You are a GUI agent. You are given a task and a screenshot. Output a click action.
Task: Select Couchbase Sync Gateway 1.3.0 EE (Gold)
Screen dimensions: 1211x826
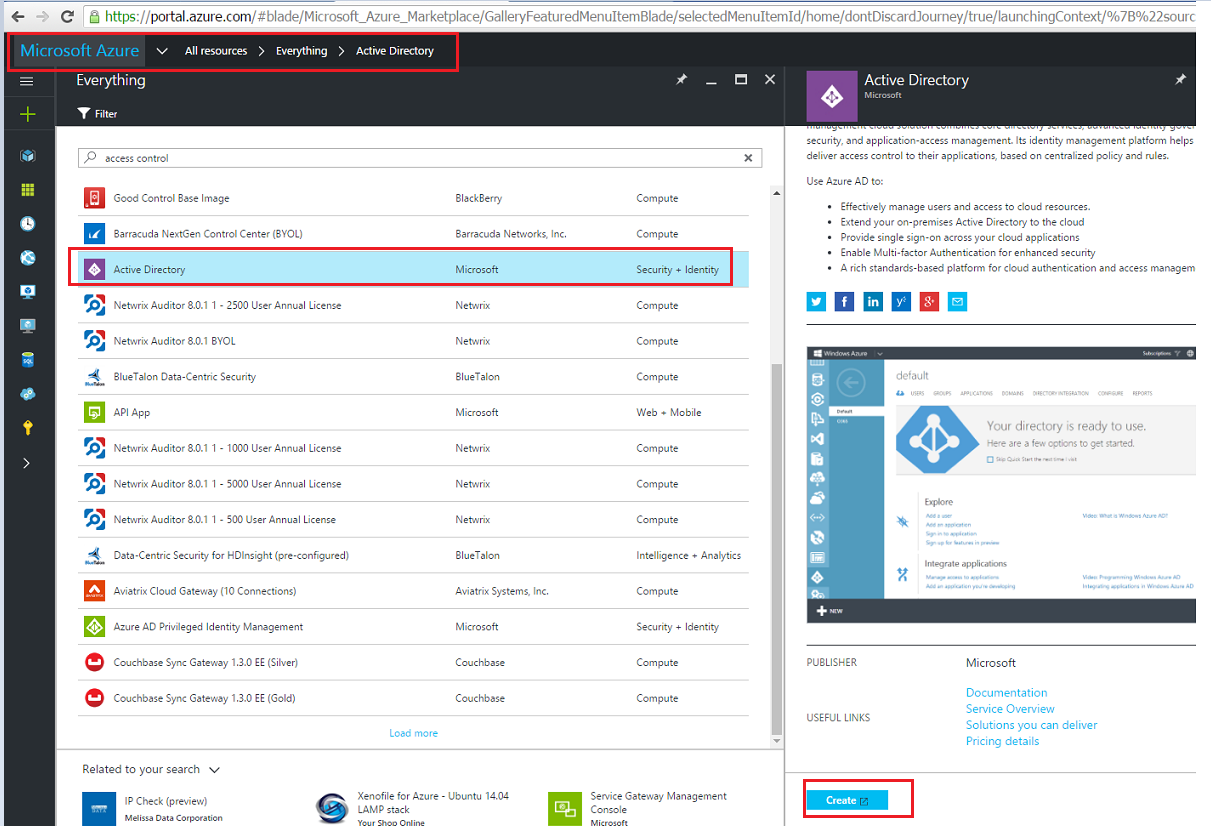pyautogui.click(x=413, y=698)
